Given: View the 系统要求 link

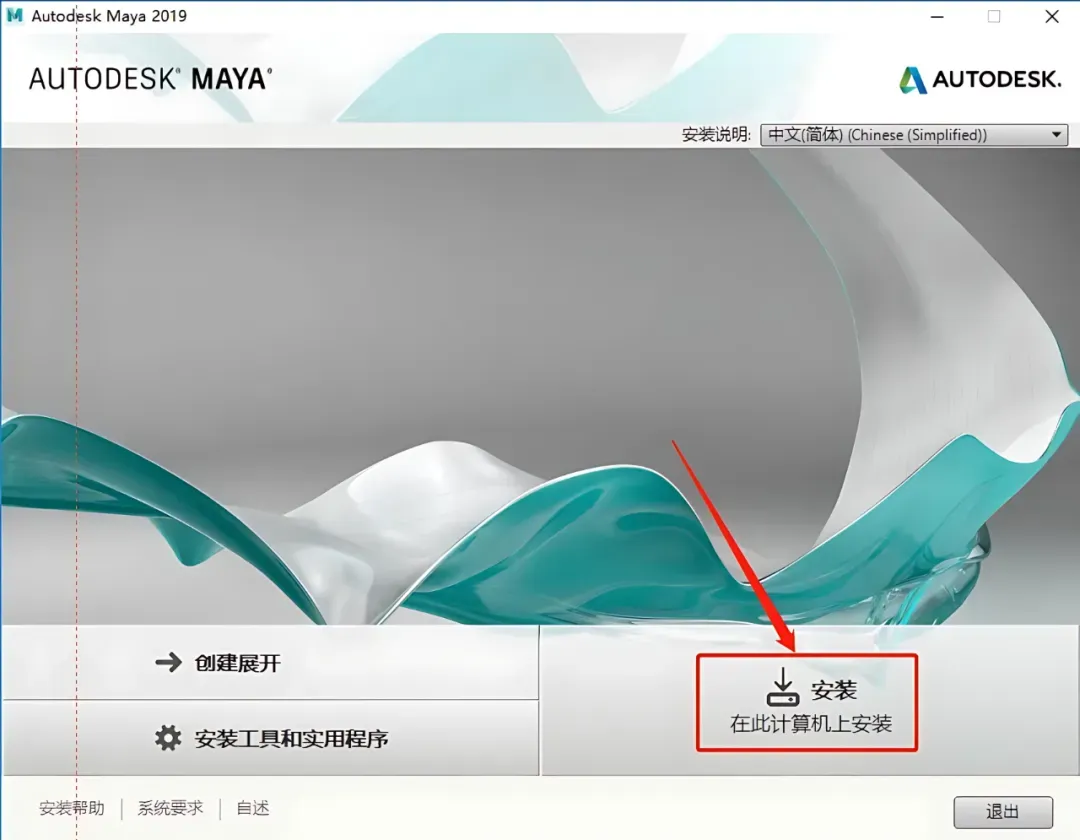Looking at the screenshot, I should (x=170, y=808).
